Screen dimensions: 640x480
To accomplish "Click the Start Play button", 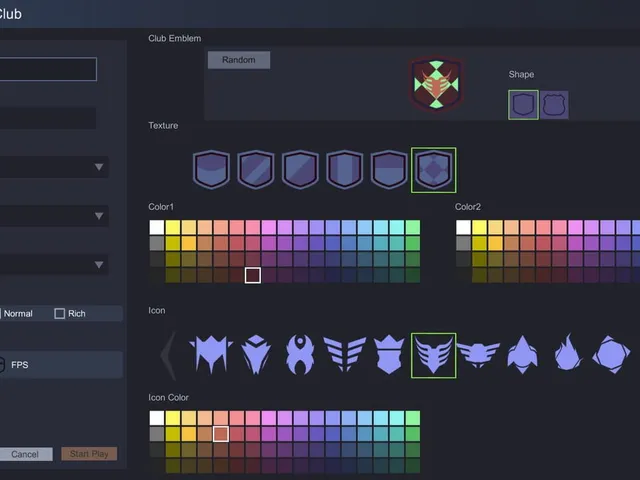I will click(x=89, y=454).
